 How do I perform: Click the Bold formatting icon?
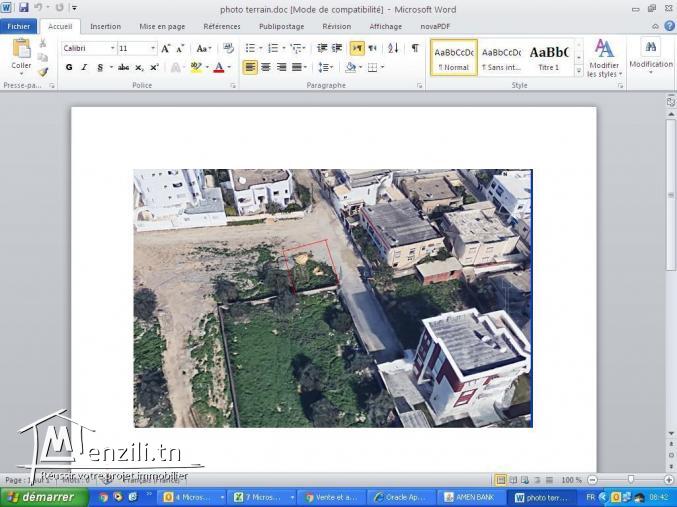click(x=69, y=67)
